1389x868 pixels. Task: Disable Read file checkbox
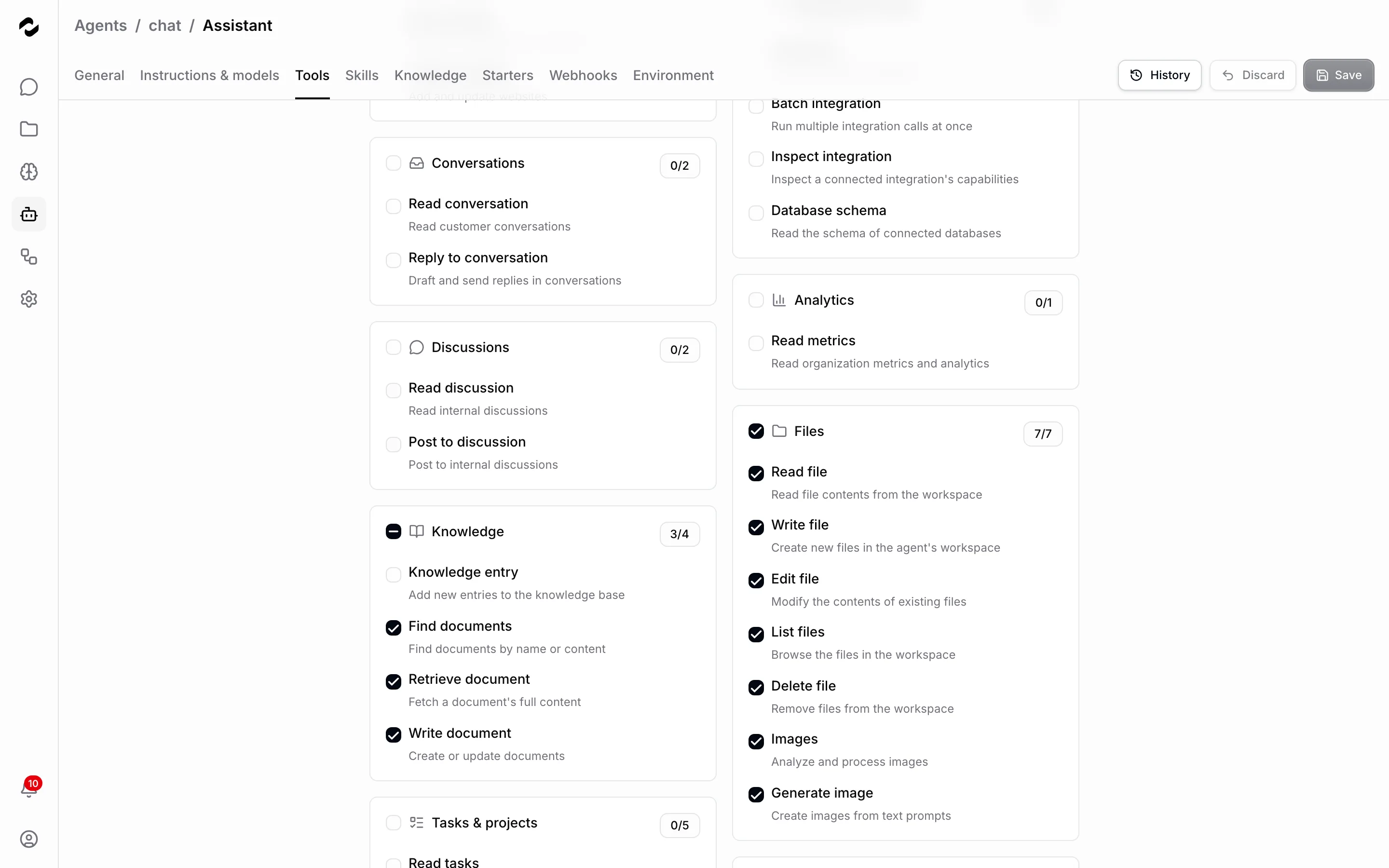pos(756,474)
